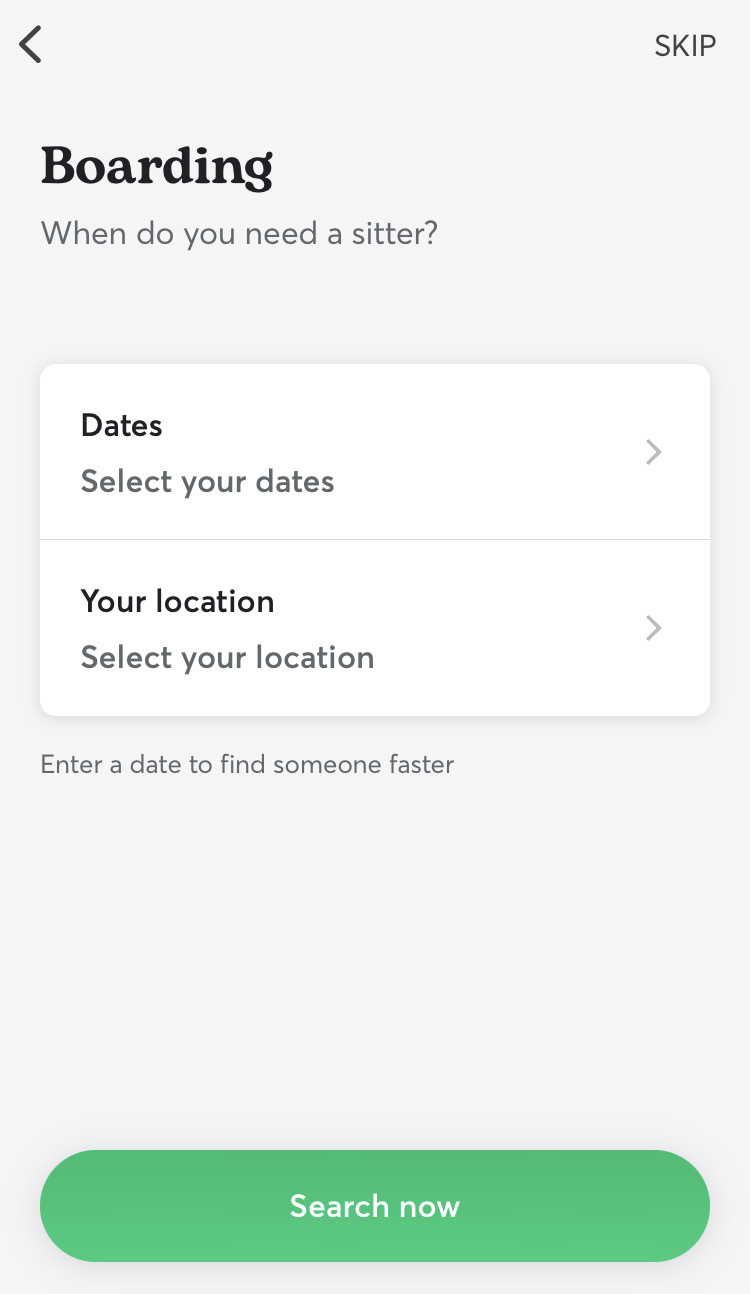750x1294 pixels.
Task: Tap the green Search now bar
Action: click(x=375, y=1206)
